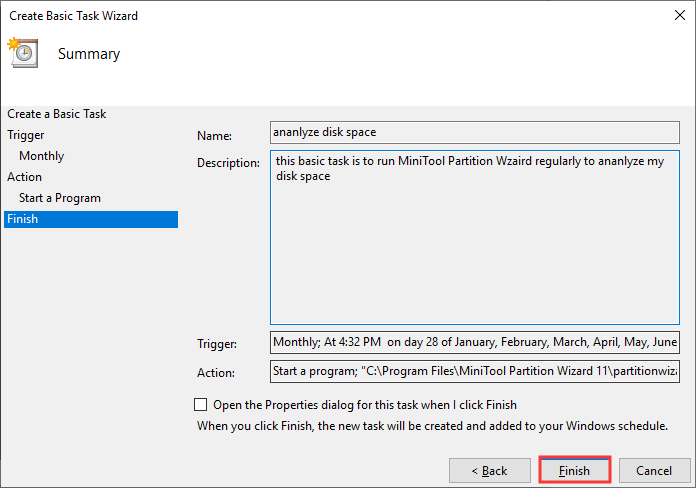Select the 'Monthly' step in sidebar
Image resolution: width=696 pixels, height=488 pixels.
42,156
